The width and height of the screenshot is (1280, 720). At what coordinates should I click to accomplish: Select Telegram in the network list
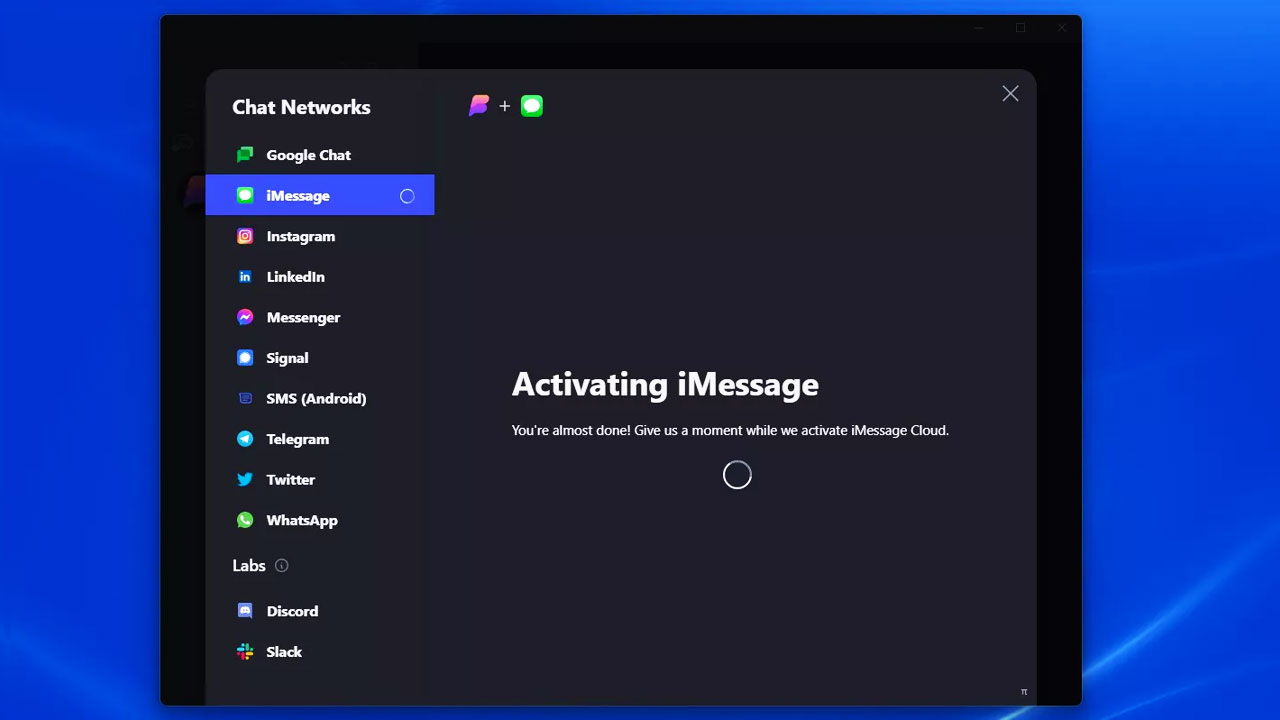(x=297, y=439)
